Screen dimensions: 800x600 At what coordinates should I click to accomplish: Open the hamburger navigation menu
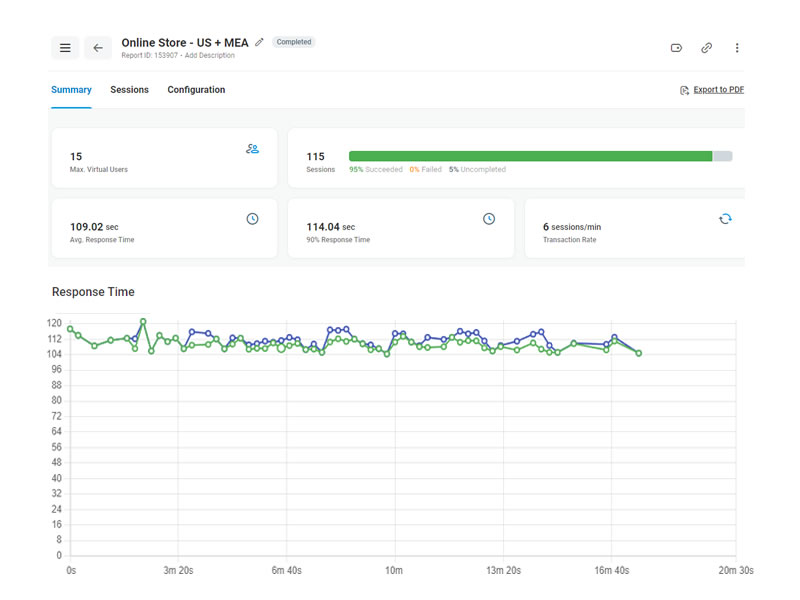[65, 47]
